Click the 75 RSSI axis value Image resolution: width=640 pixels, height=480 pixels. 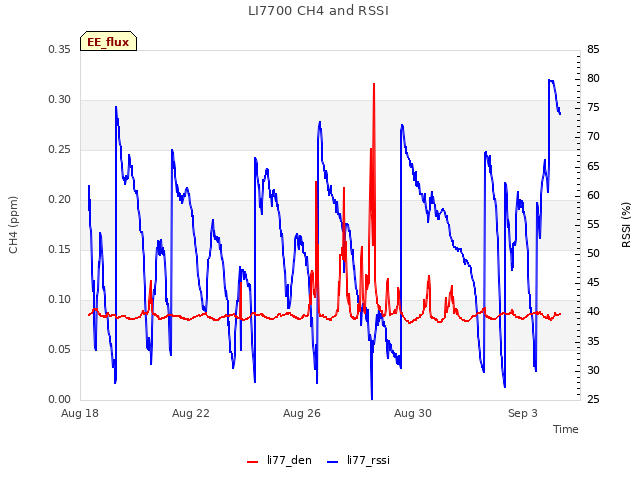click(x=593, y=108)
